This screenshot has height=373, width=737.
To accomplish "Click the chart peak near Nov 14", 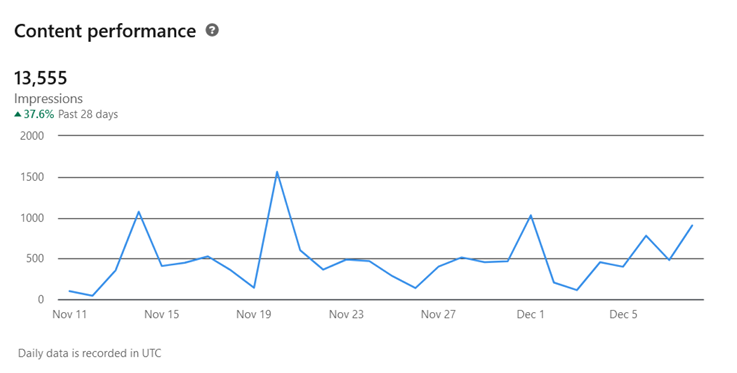I will [139, 212].
